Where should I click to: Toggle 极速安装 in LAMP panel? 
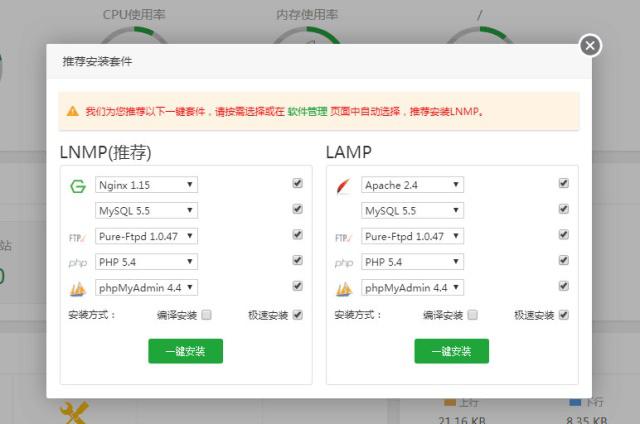pos(564,315)
